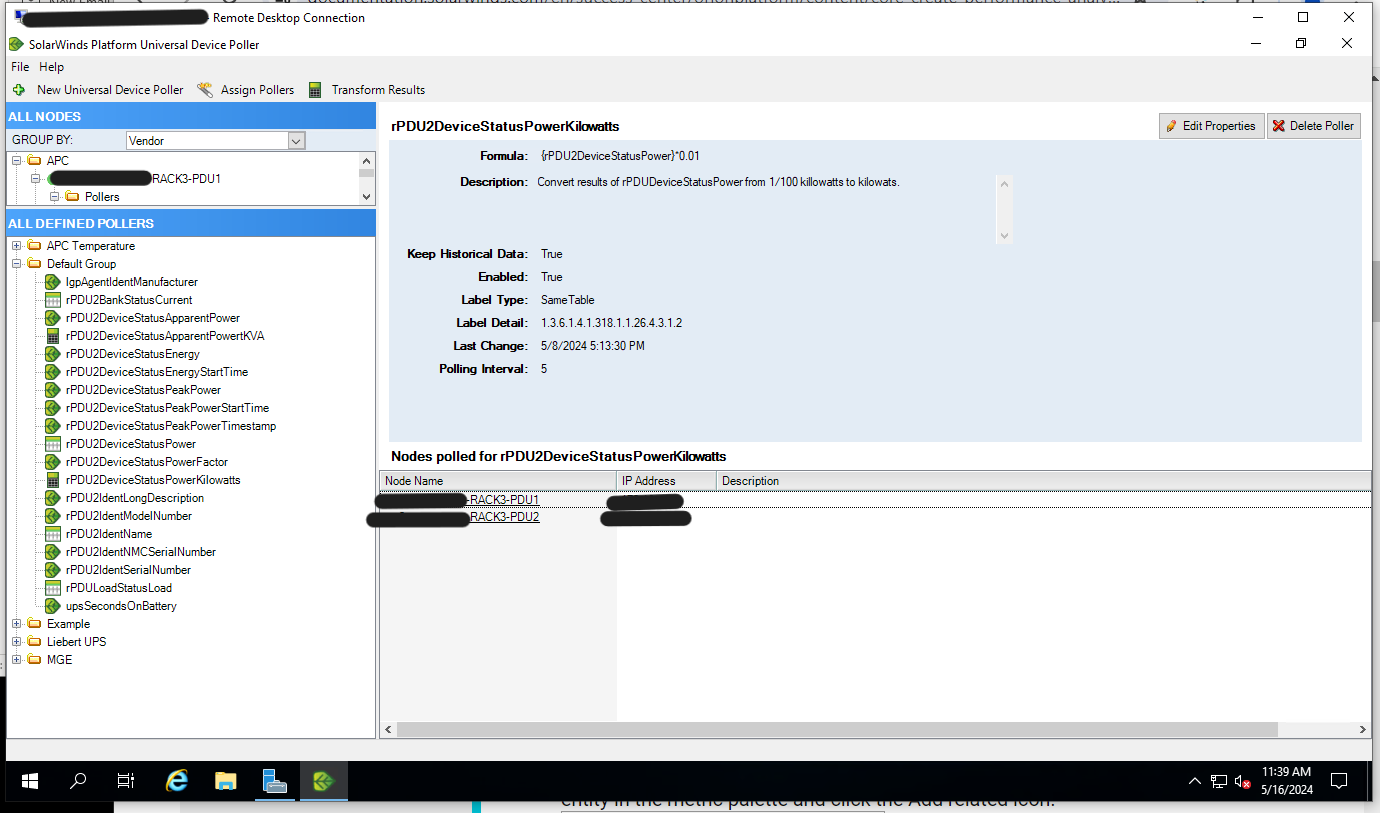Select rPDU2IdentLongDescription poller icon

(x=54, y=498)
